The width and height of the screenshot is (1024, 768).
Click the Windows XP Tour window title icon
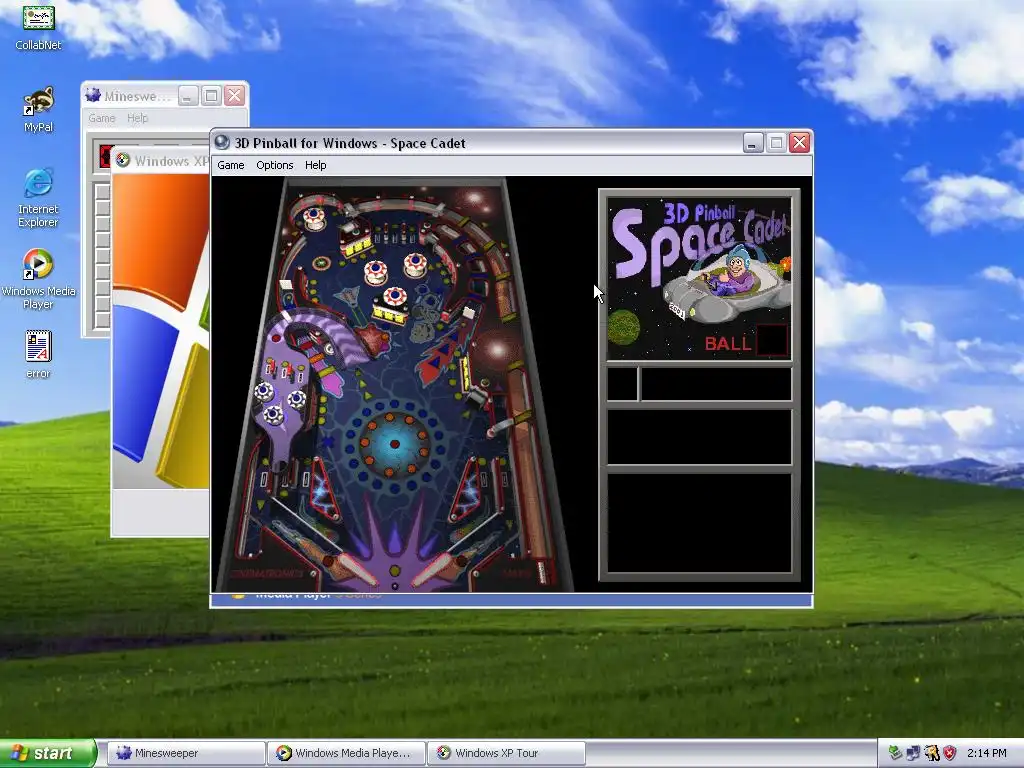coord(123,160)
